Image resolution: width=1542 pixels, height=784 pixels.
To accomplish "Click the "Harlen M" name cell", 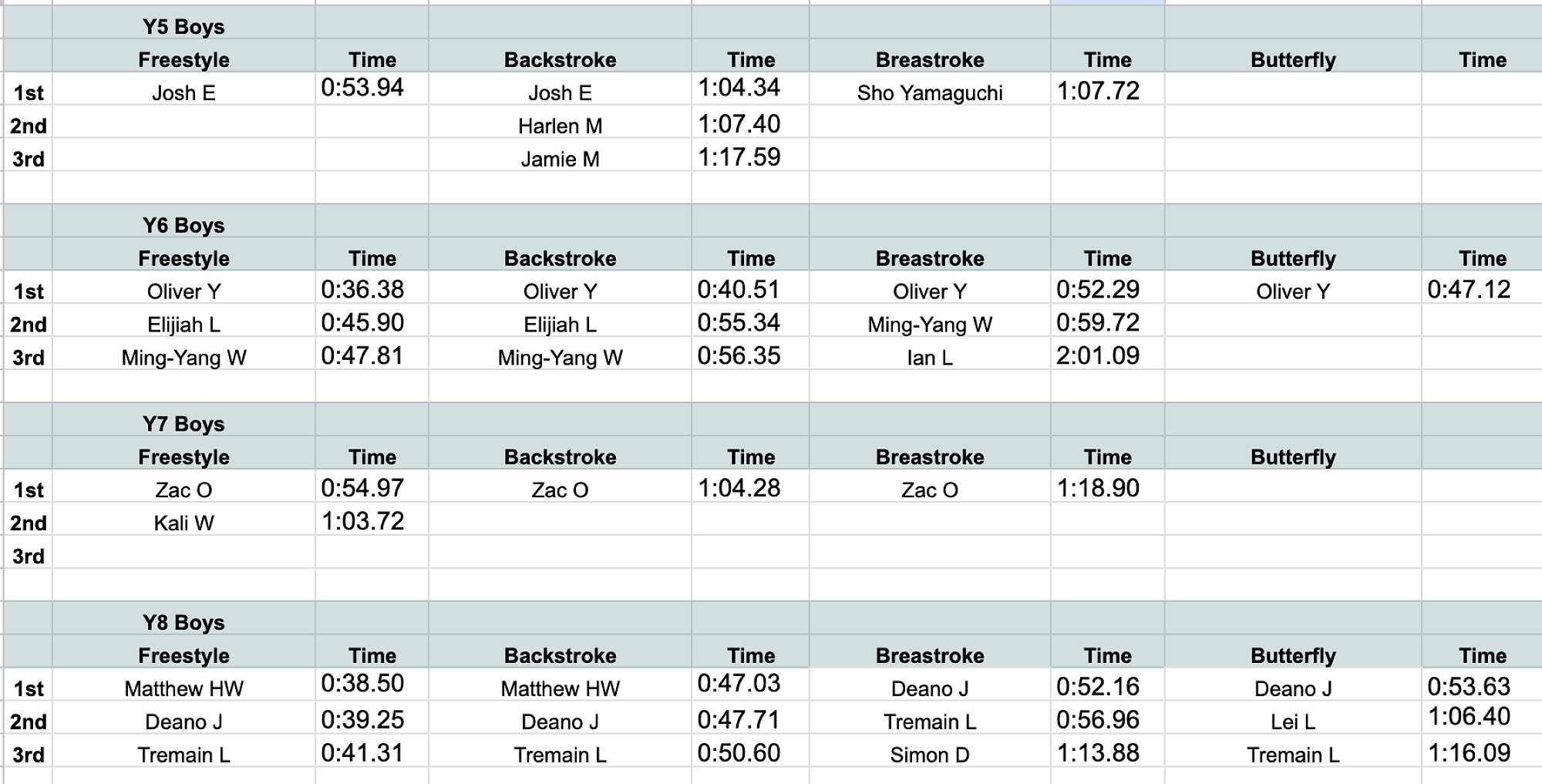I will point(560,126).
